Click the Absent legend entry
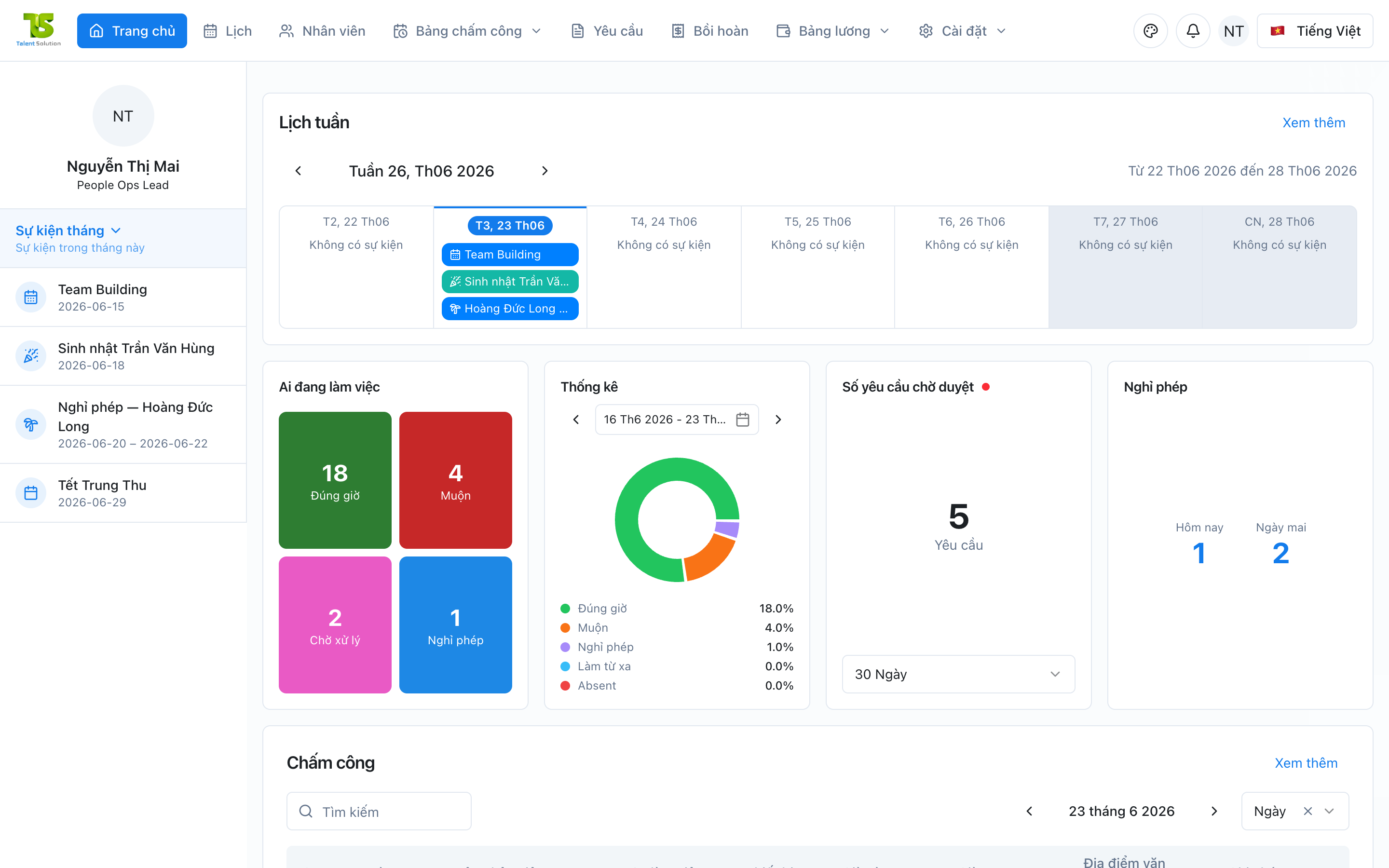 [677, 686]
